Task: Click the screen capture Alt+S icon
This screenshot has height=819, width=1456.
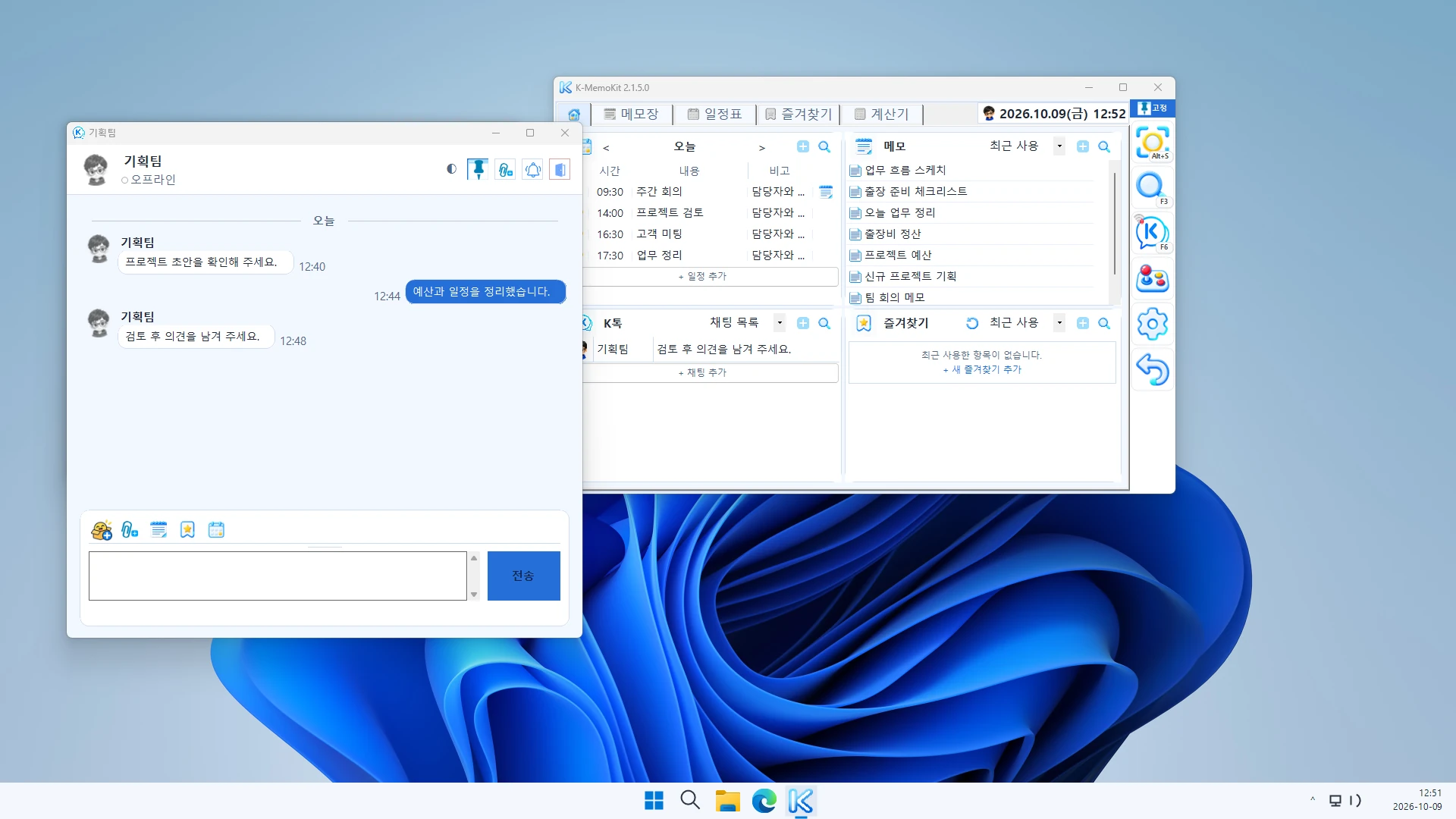Action: (x=1153, y=143)
